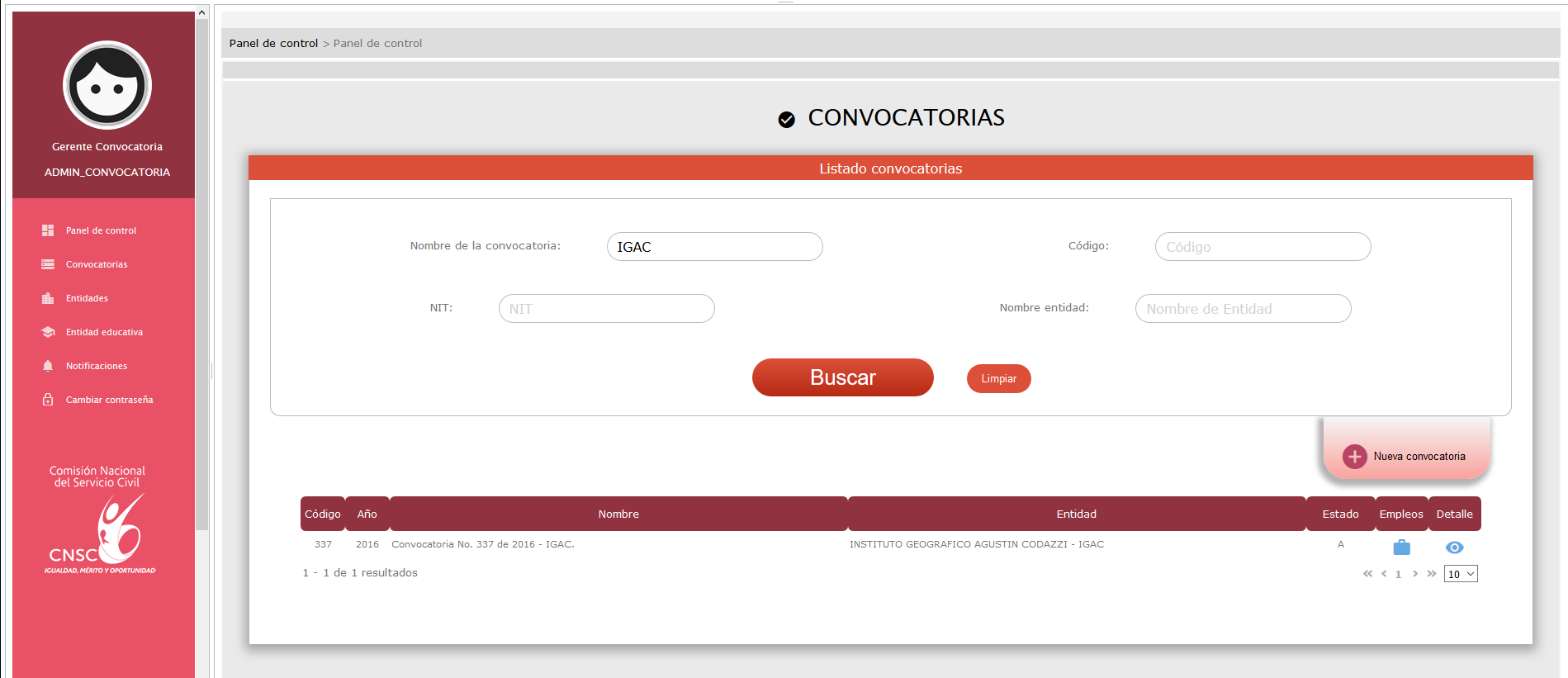
Task: Go to the last page of results
Action: [x=1432, y=573]
